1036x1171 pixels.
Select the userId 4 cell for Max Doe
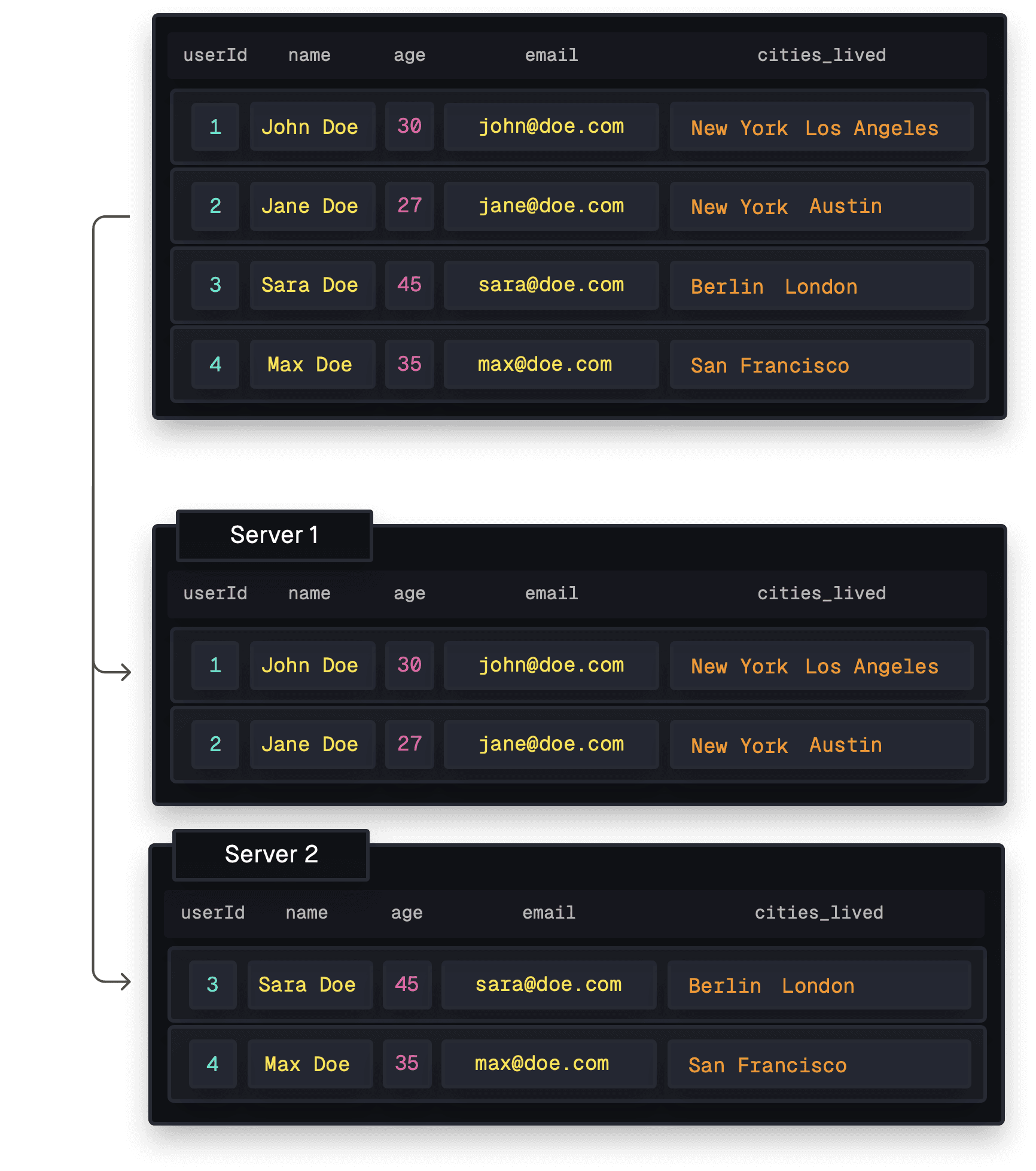[x=215, y=364]
